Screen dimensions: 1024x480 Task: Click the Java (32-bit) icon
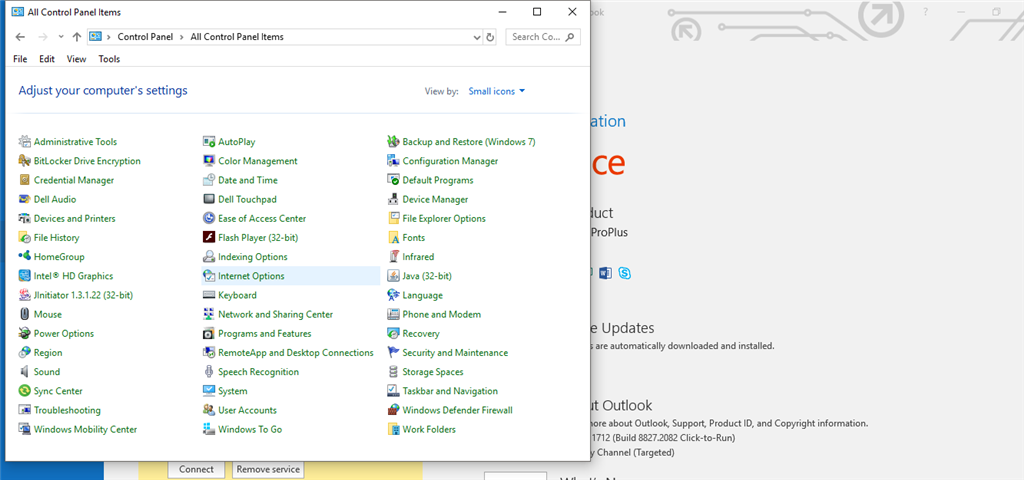point(393,276)
